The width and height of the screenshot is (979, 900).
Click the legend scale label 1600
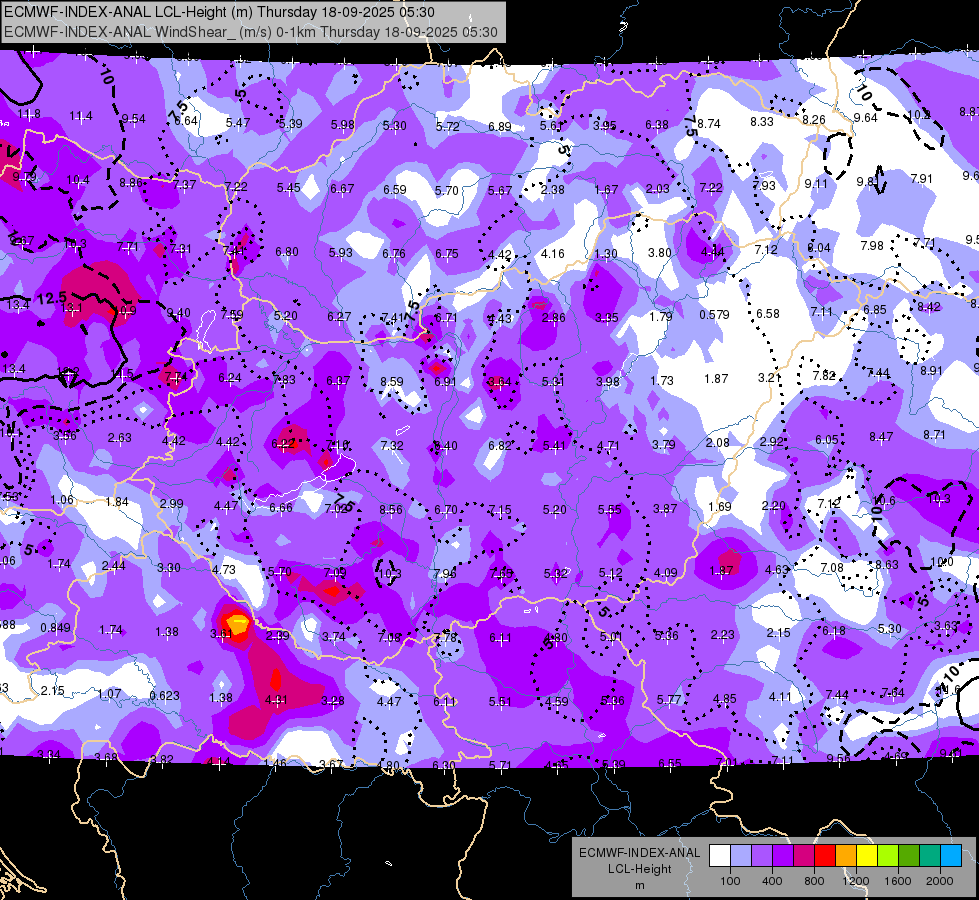click(897, 881)
